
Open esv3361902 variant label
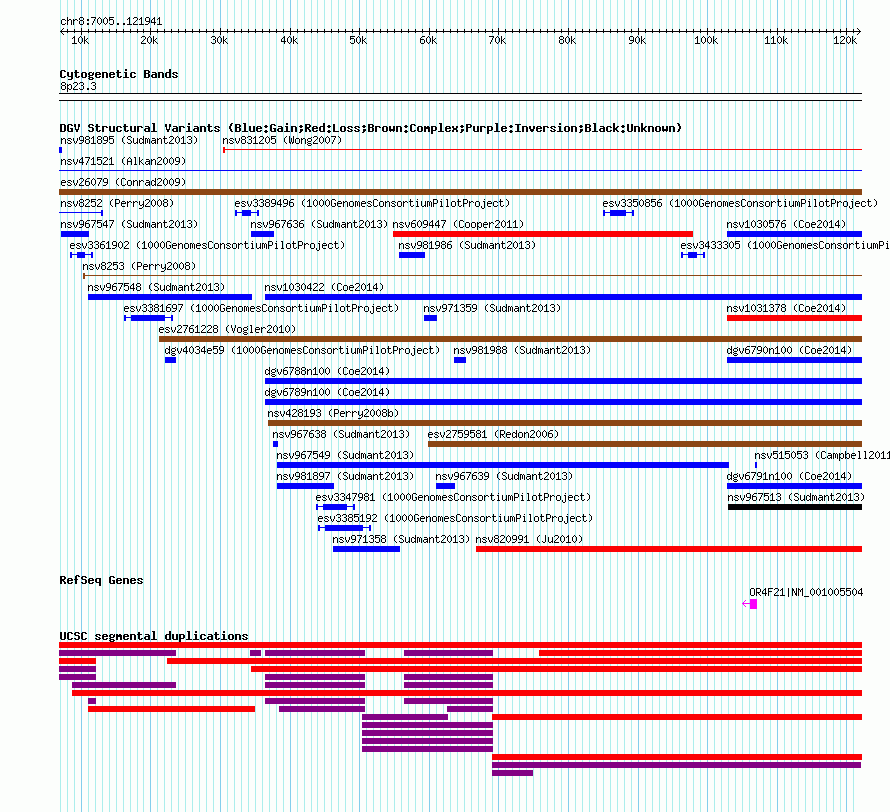[207, 245]
